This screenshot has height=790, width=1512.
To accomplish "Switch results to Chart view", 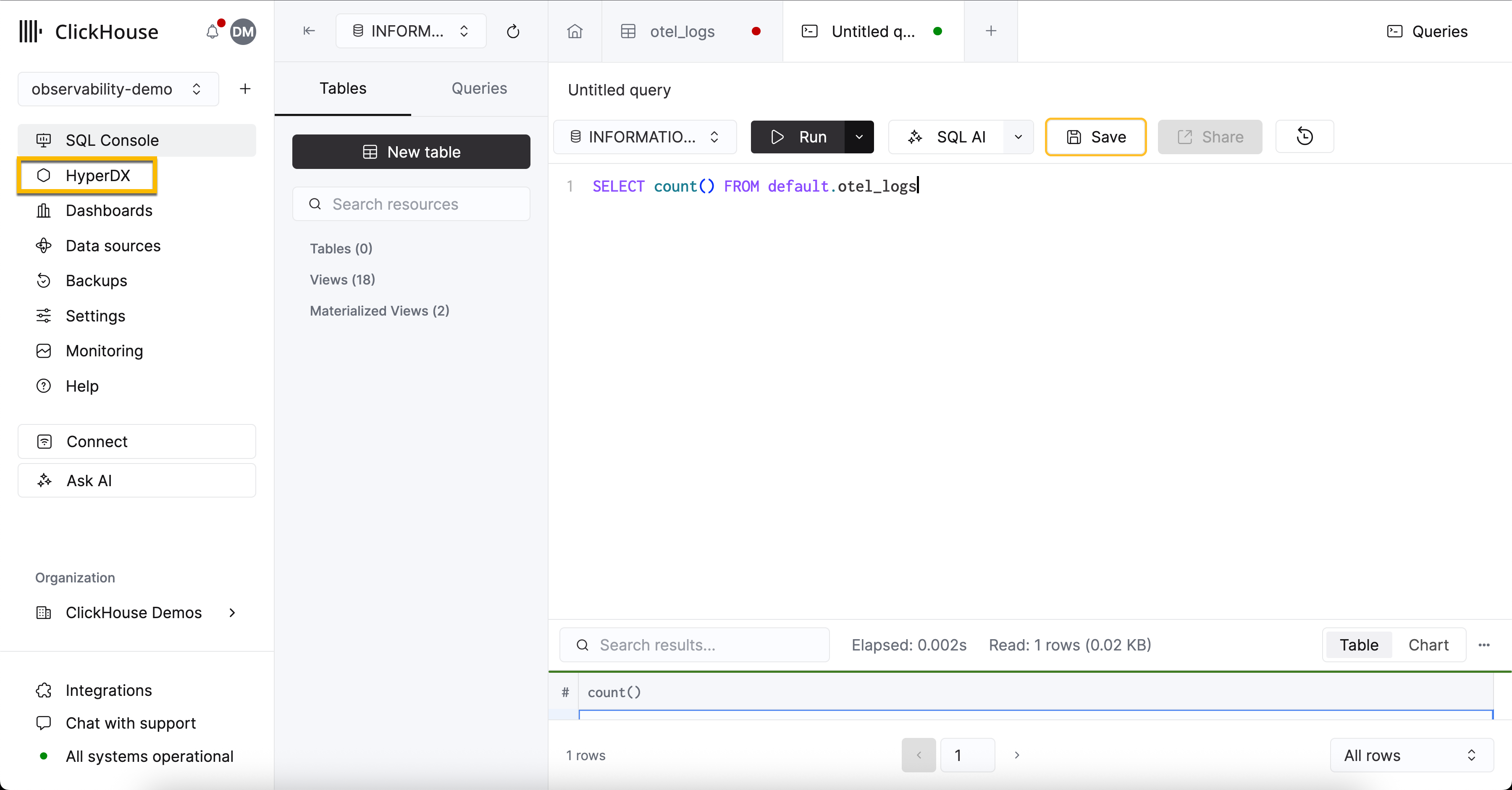I will [x=1429, y=644].
